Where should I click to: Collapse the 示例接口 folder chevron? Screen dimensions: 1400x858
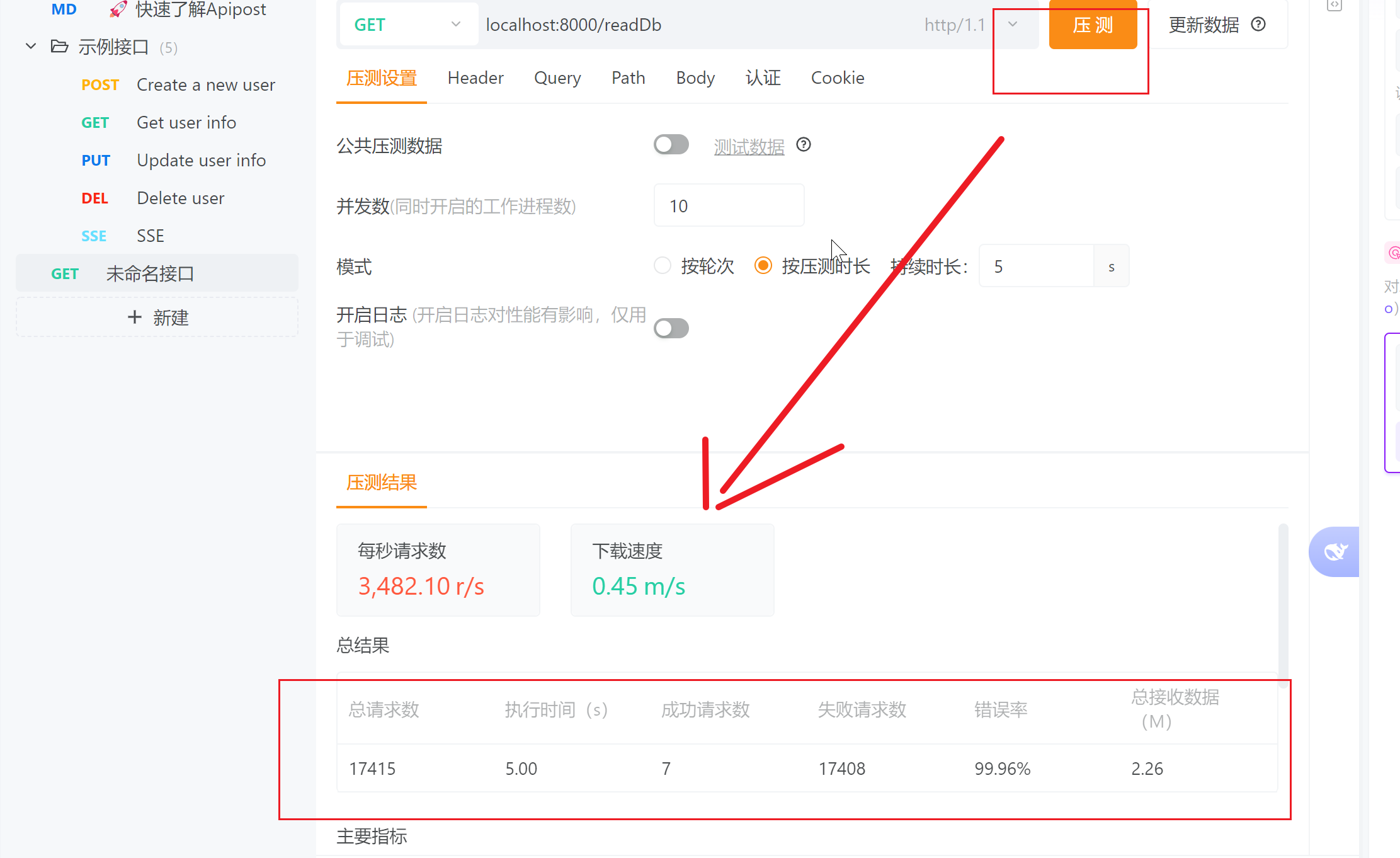(30, 47)
